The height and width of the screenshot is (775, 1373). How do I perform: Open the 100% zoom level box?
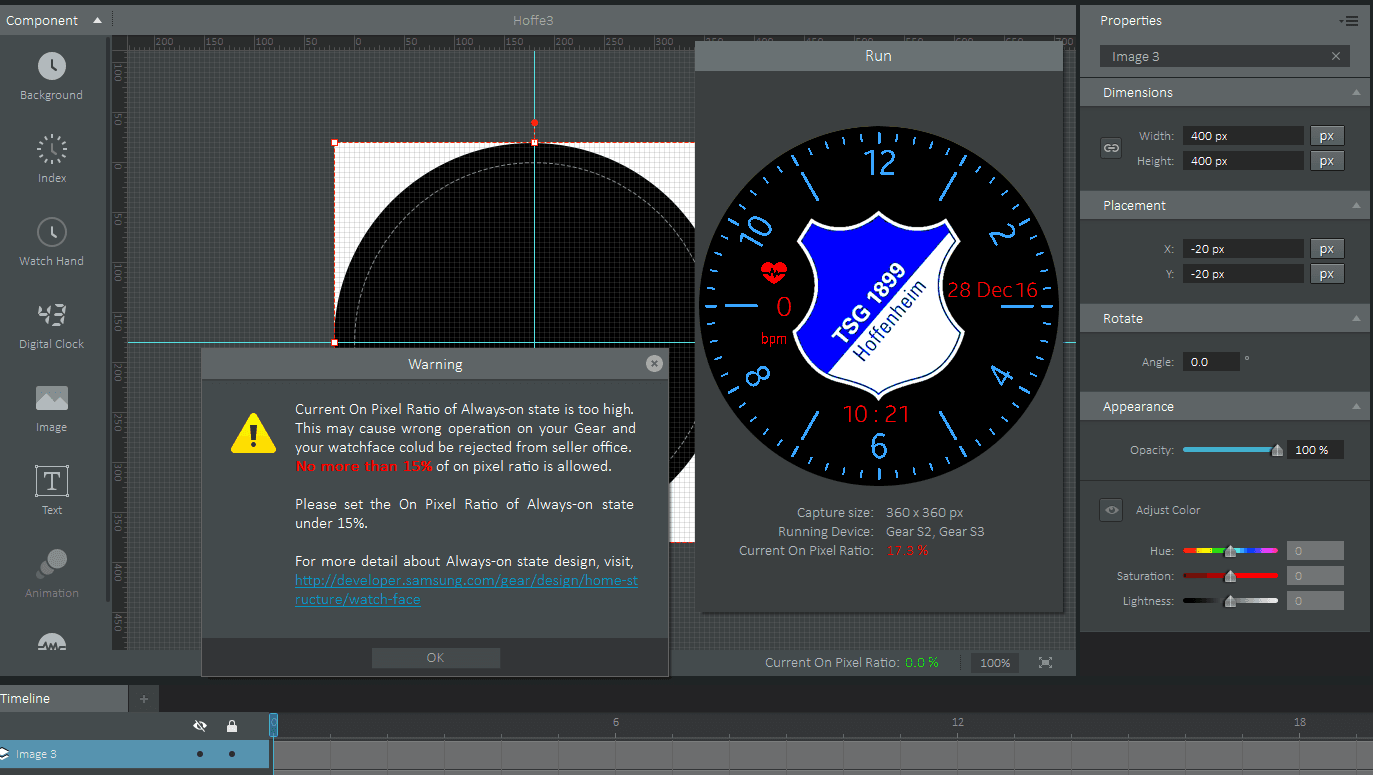[x=995, y=663]
